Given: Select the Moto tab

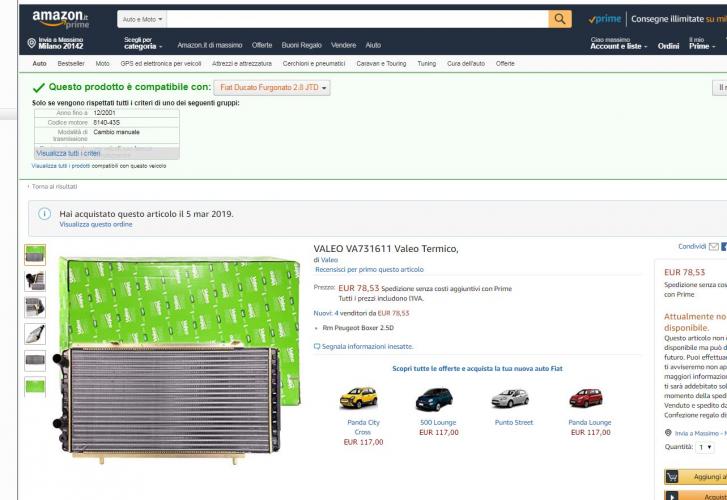Looking at the screenshot, I should (102, 64).
